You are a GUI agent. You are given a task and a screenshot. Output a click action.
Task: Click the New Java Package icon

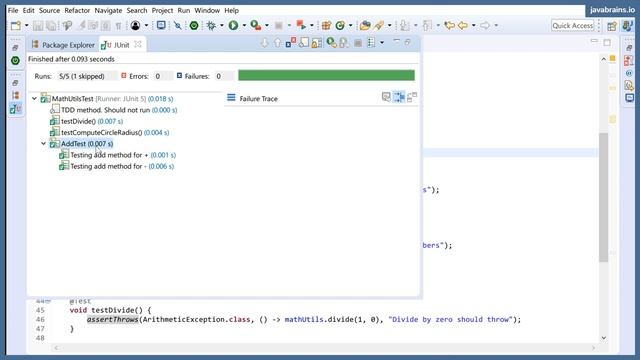(x=326, y=25)
